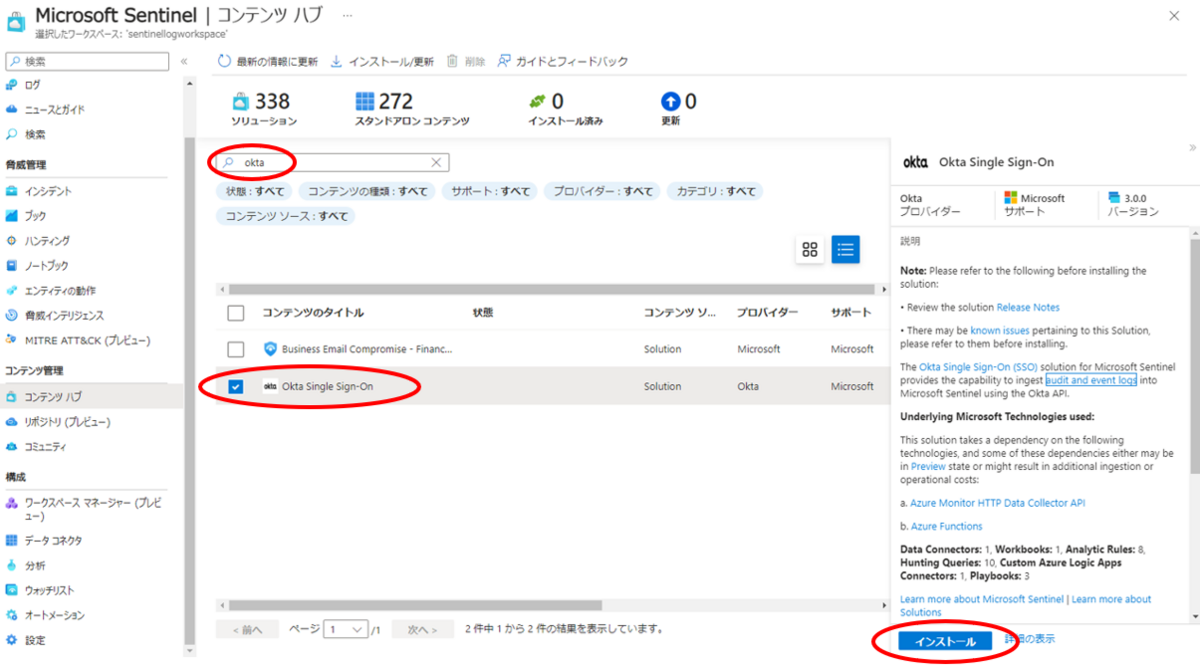Click 削除 trash toolbar button
Viewport: 1200px width, 669px height.
pos(466,62)
